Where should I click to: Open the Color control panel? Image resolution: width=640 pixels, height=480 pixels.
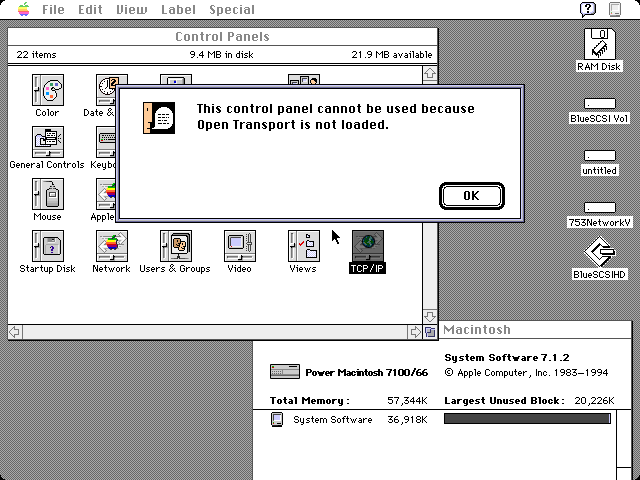click(x=47, y=92)
